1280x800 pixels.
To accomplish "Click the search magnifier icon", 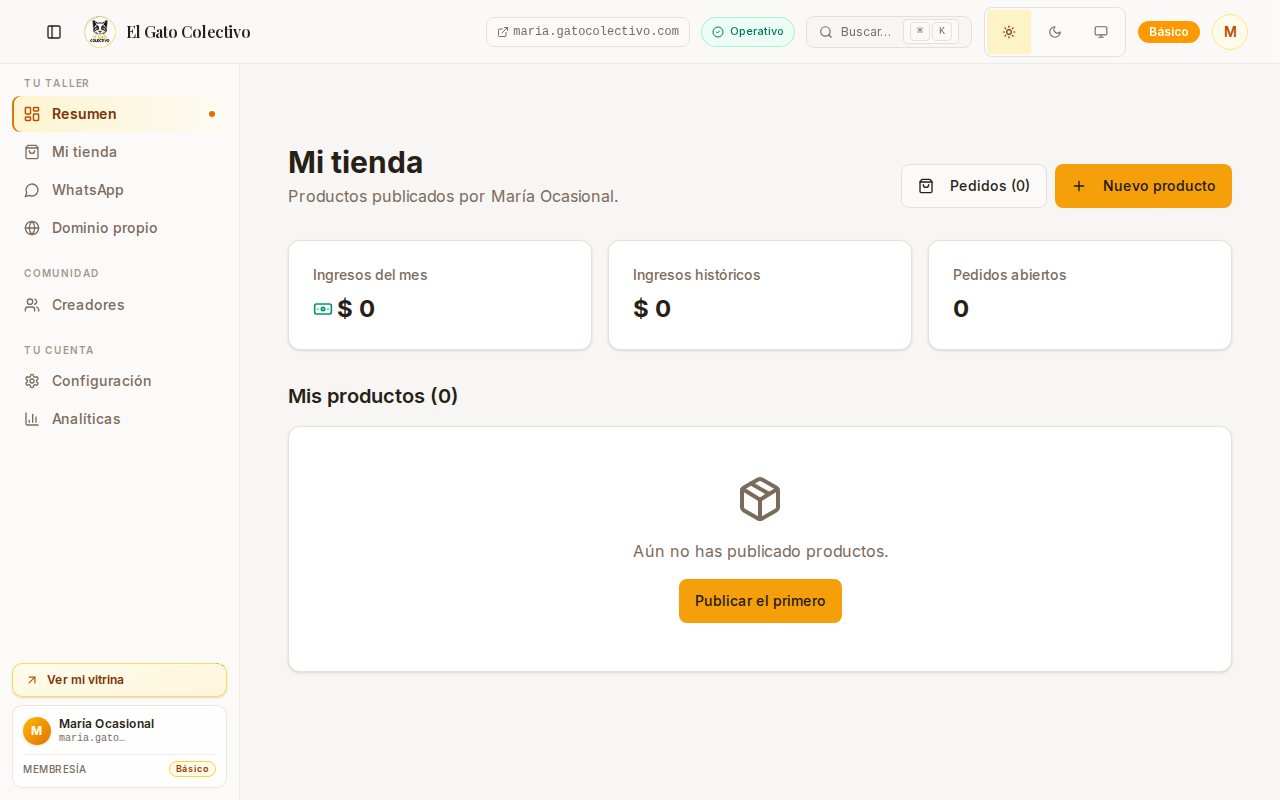I will pyautogui.click(x=826, y=32).
